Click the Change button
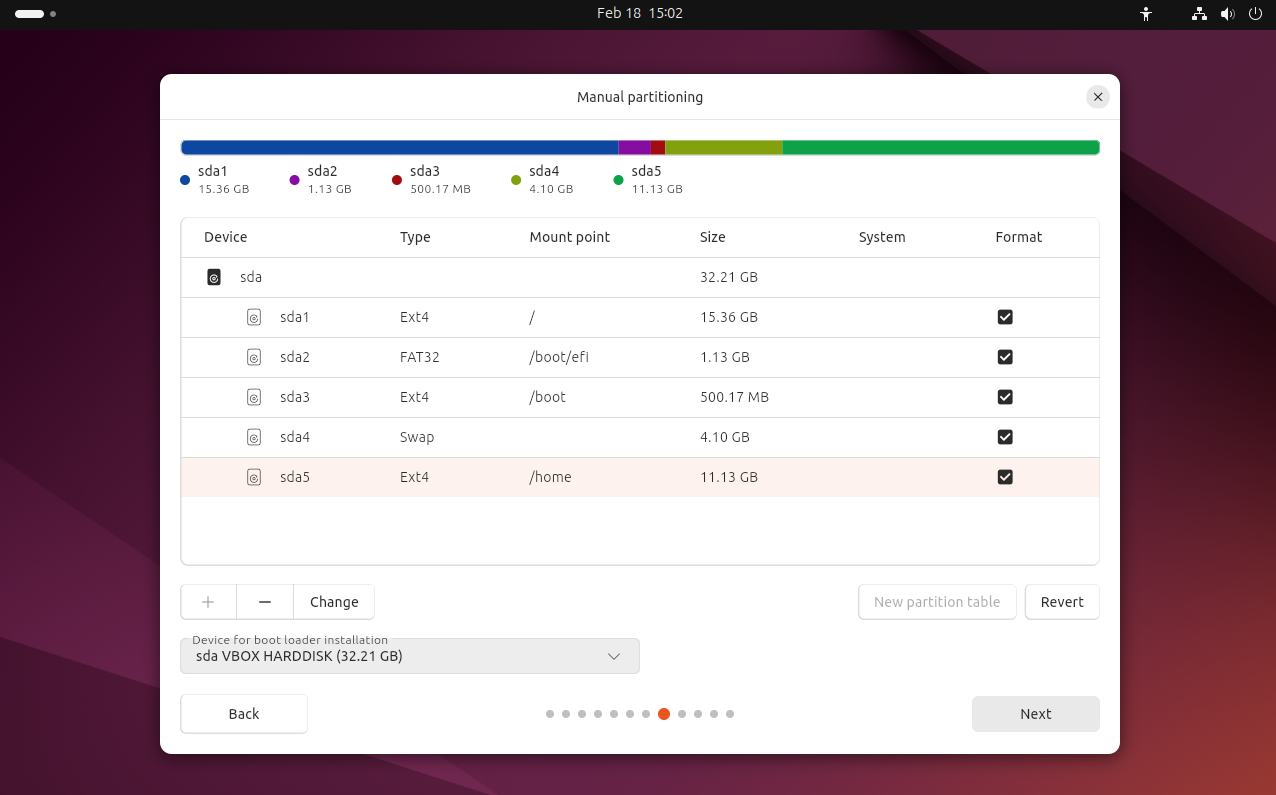This screenshot has width=1276, height=795. (x=334, y=602)
